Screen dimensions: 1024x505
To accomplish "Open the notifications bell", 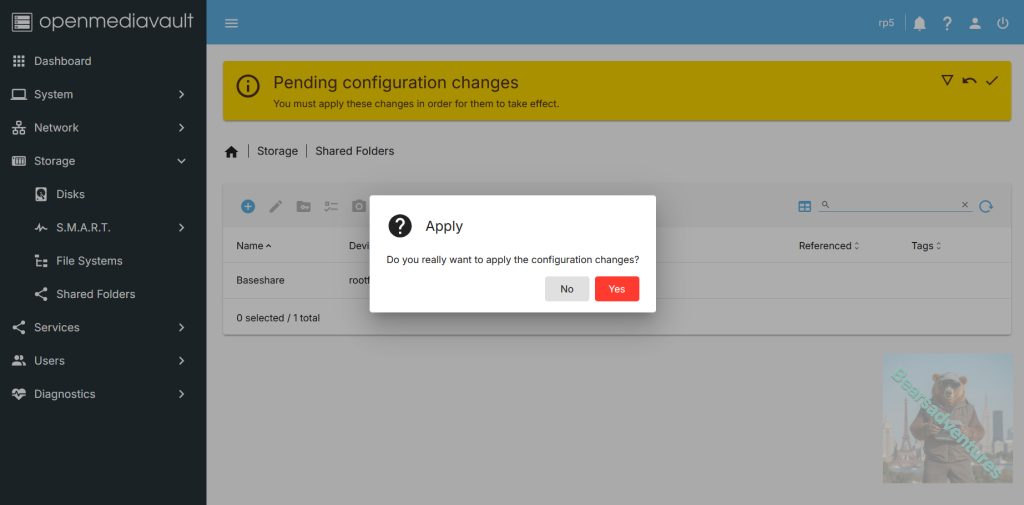I will coord(919,23).
